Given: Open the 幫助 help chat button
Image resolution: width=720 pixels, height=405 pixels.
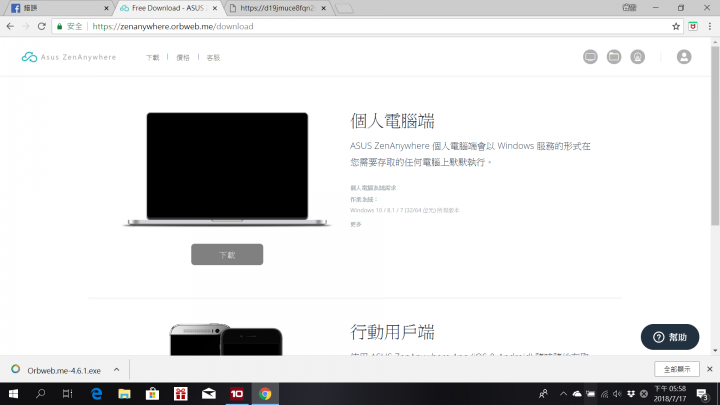Looking at the screenshot, I should coord(670,337).
